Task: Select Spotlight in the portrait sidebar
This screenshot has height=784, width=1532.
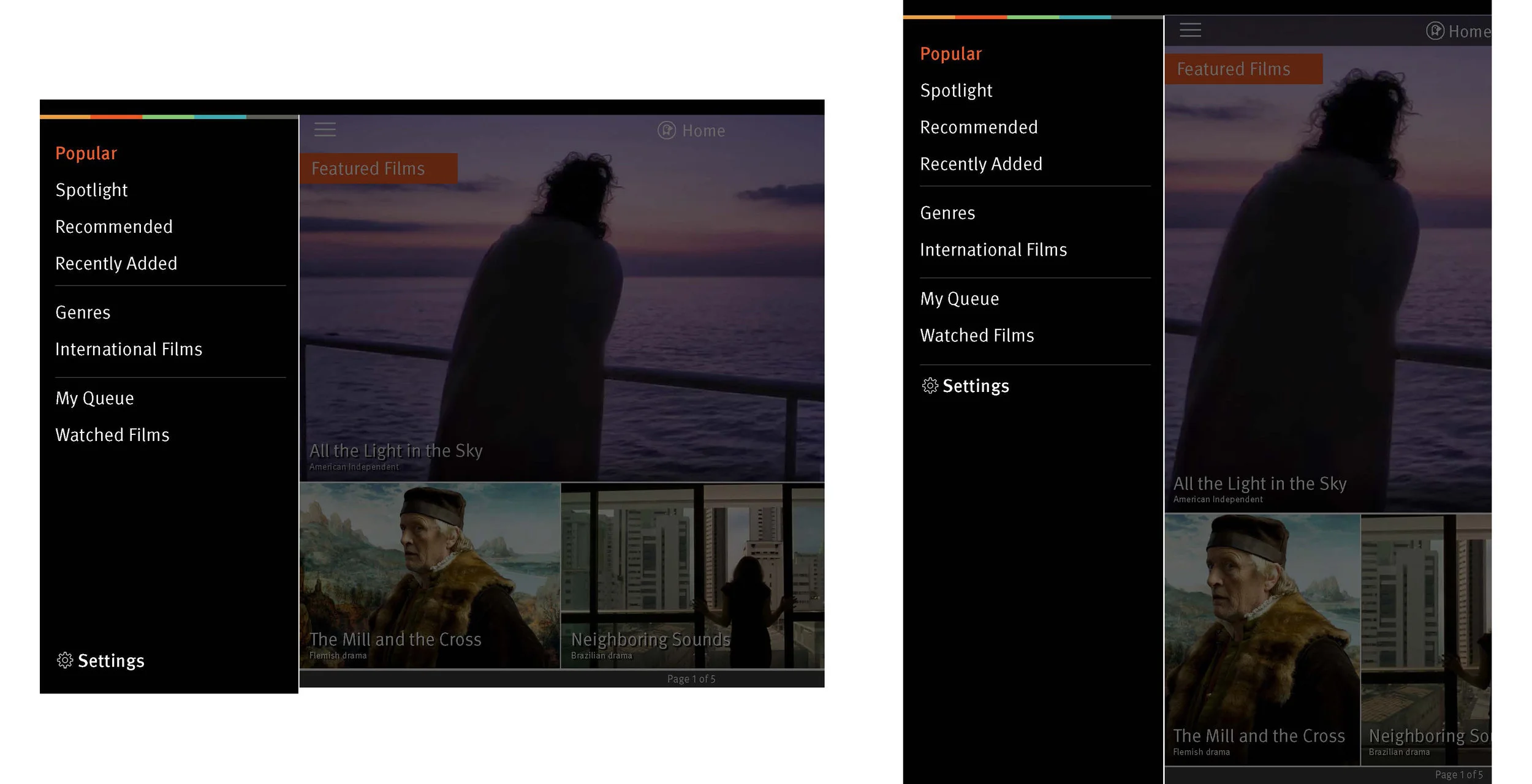Action: (956, 91)
